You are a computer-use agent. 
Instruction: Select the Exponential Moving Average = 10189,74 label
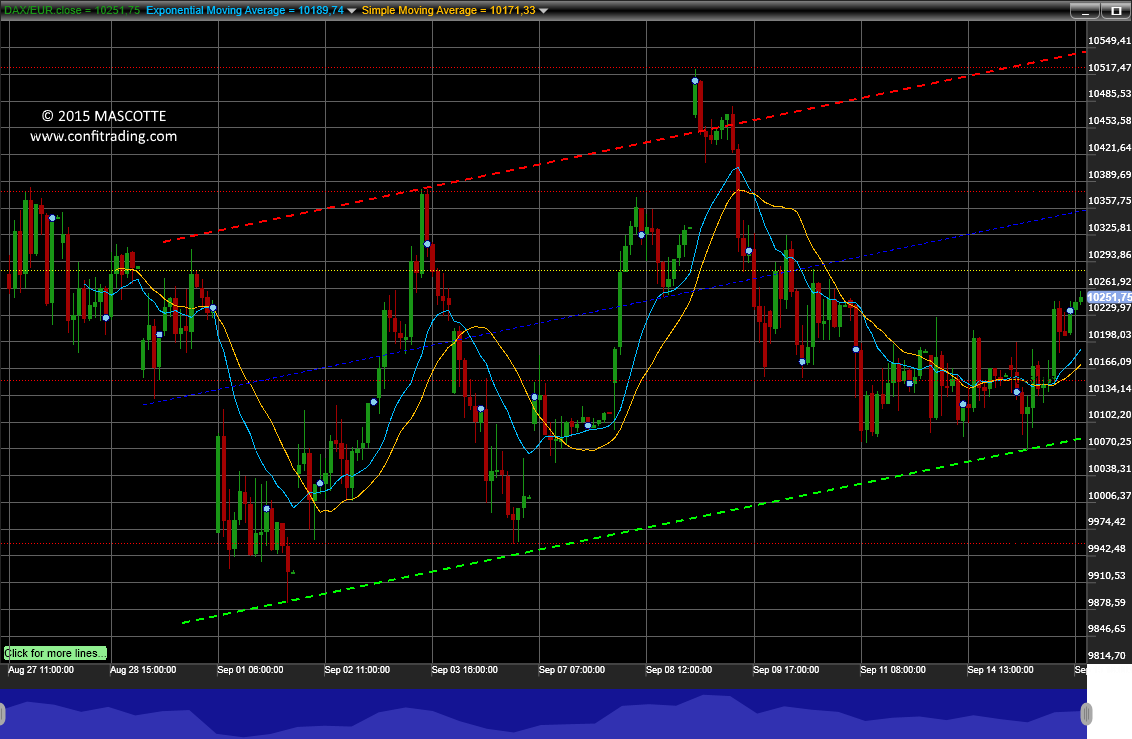(245, 10)
